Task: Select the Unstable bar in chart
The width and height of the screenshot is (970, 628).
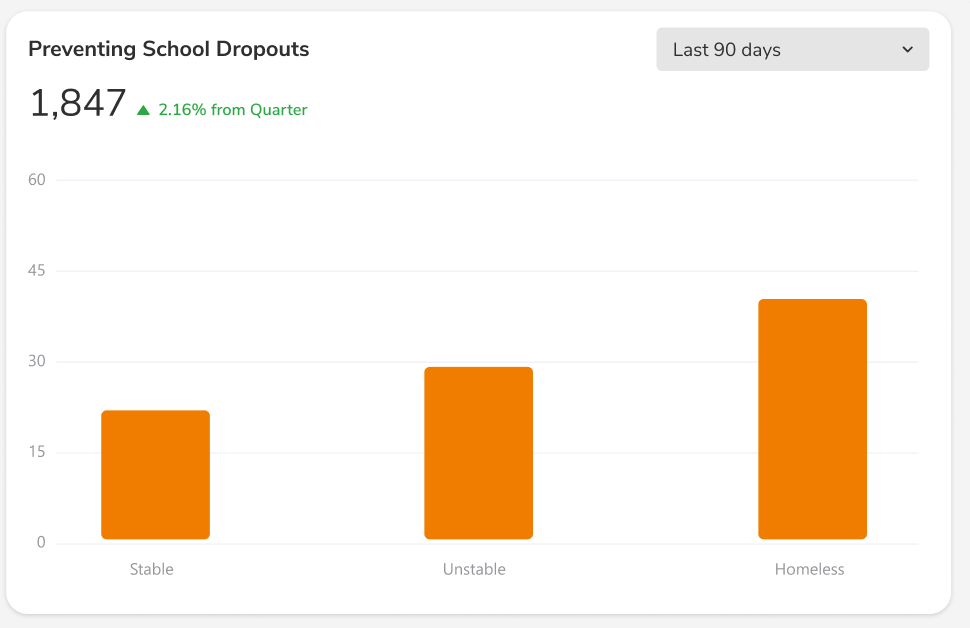Action: (478, 453)
